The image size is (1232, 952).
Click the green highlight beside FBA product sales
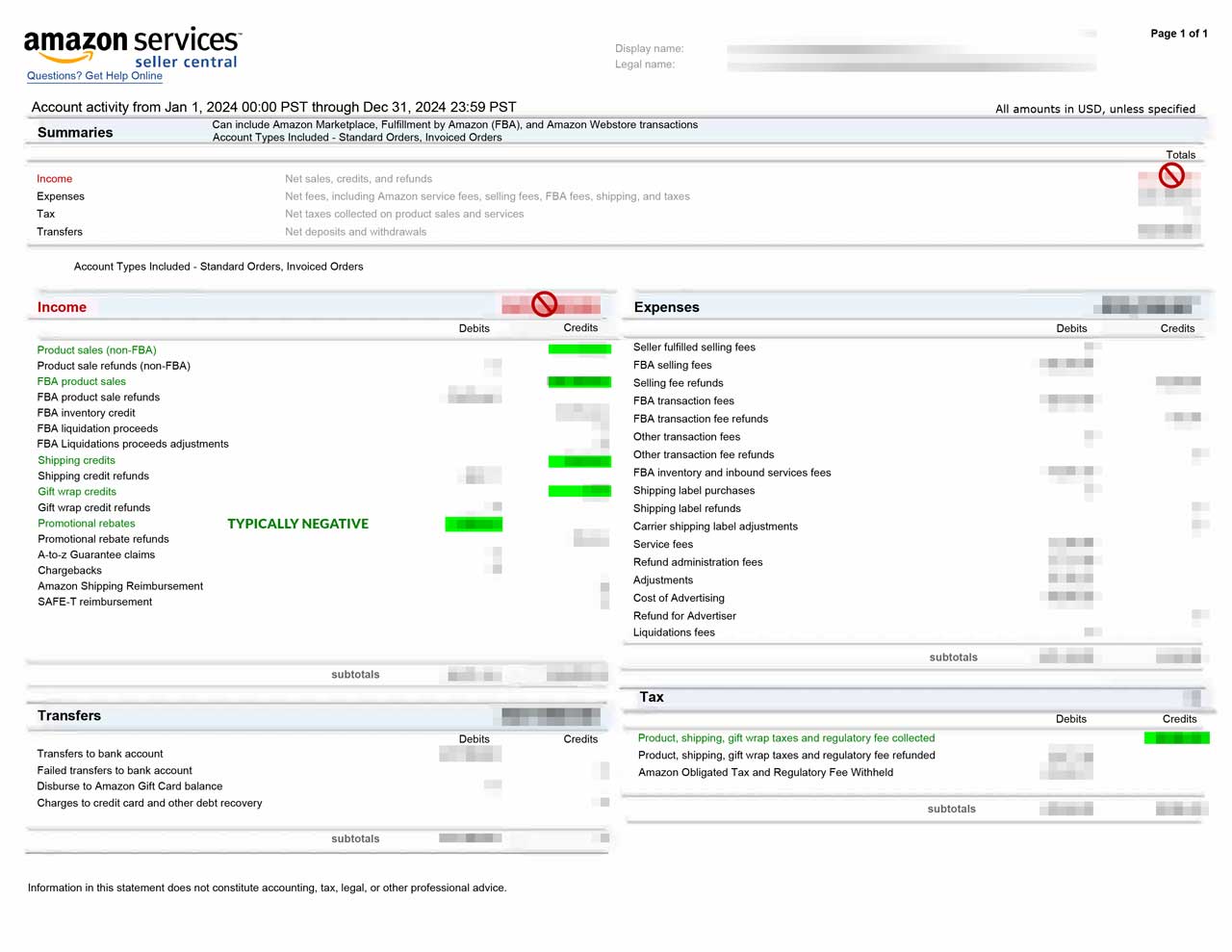[x=579, y=382]
